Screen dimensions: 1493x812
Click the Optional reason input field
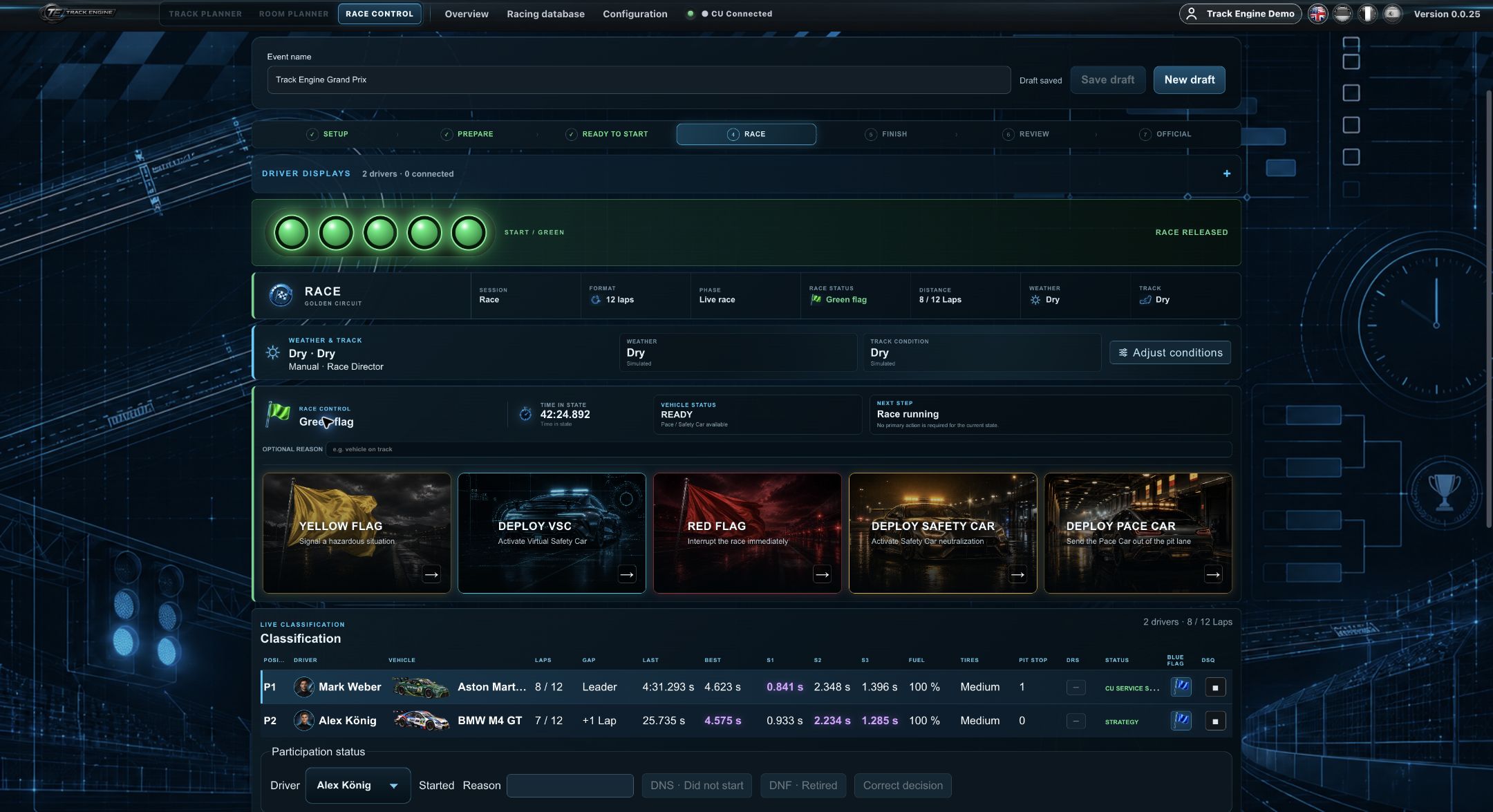point(778,449)
